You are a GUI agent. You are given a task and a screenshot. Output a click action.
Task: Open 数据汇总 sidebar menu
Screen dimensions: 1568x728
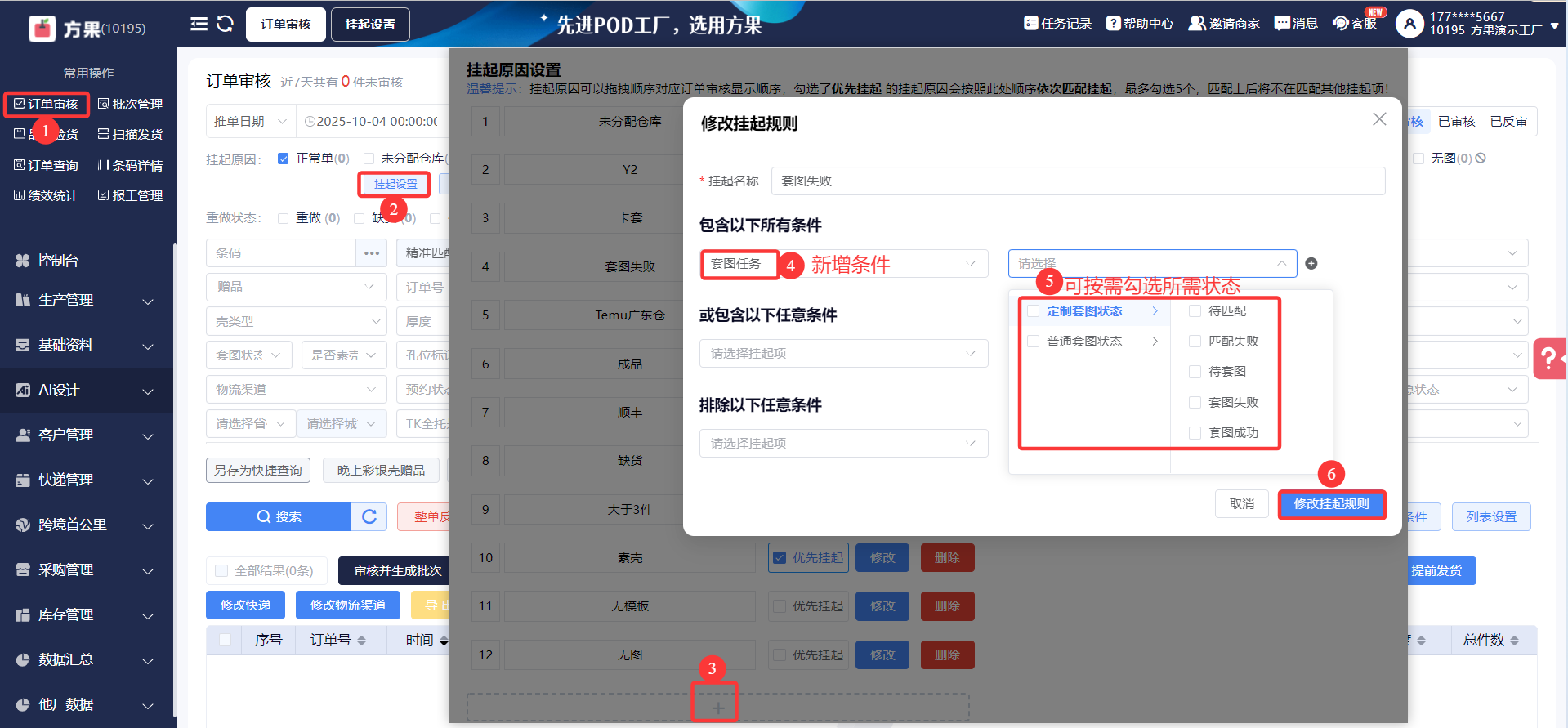pos(86,660)
